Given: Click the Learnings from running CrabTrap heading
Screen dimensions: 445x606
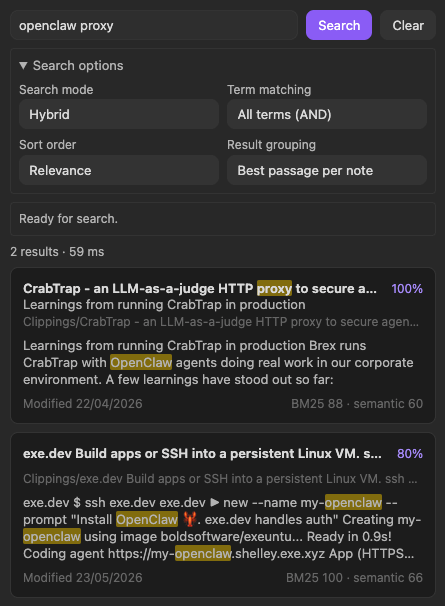Looking at the screenshot, I should point(164,305).
